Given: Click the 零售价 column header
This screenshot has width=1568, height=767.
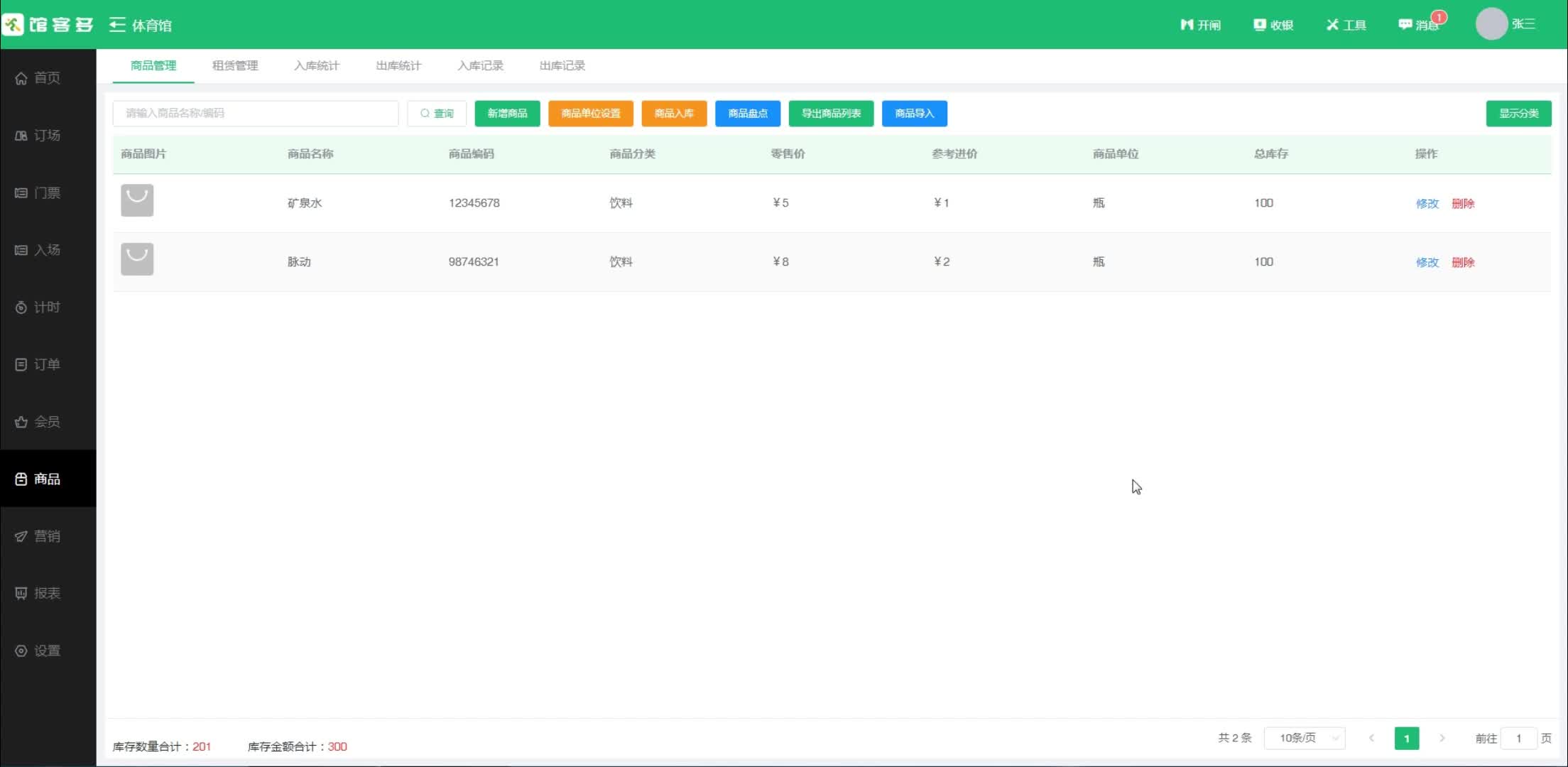Looking at the screenshot, I should 788,154.
